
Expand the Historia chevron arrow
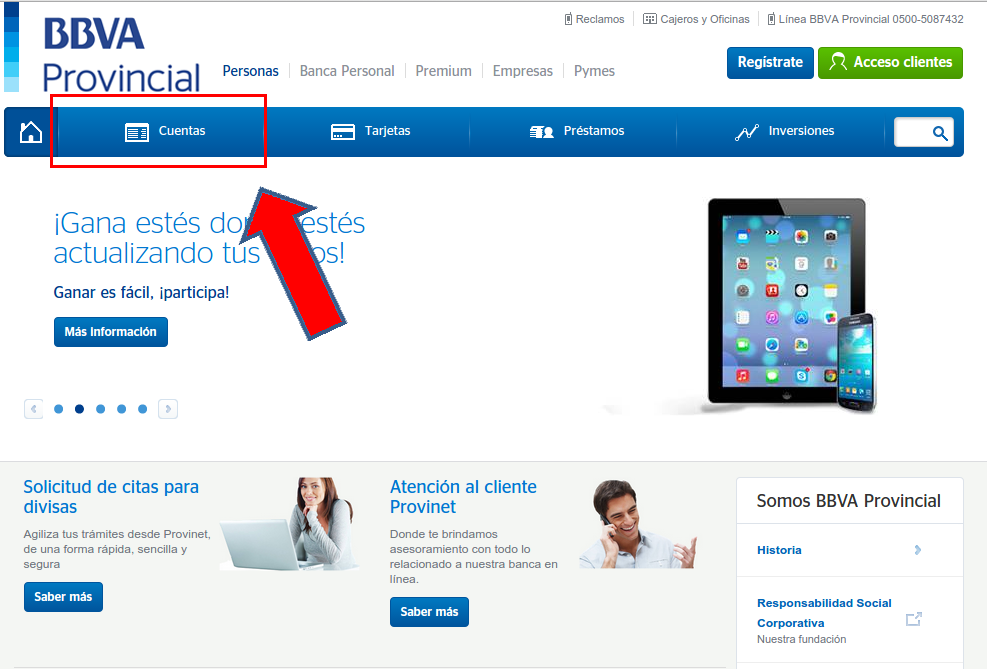pyautogui.click(x=917, y=550)
